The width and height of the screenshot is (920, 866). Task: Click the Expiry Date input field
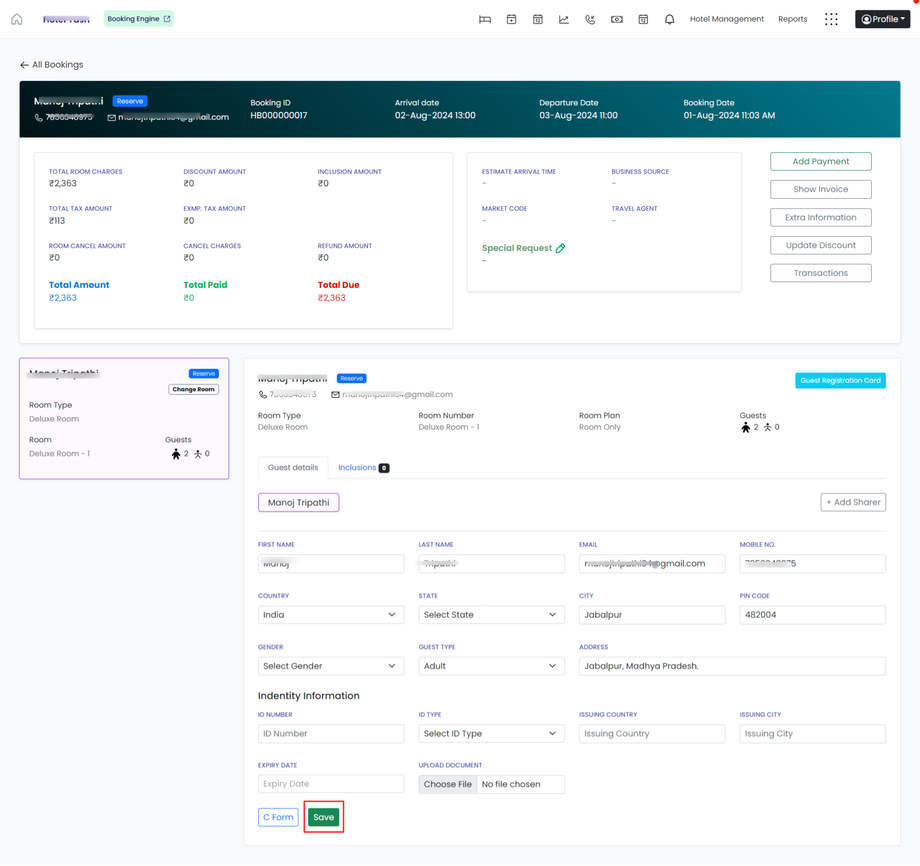coord(331,784)
